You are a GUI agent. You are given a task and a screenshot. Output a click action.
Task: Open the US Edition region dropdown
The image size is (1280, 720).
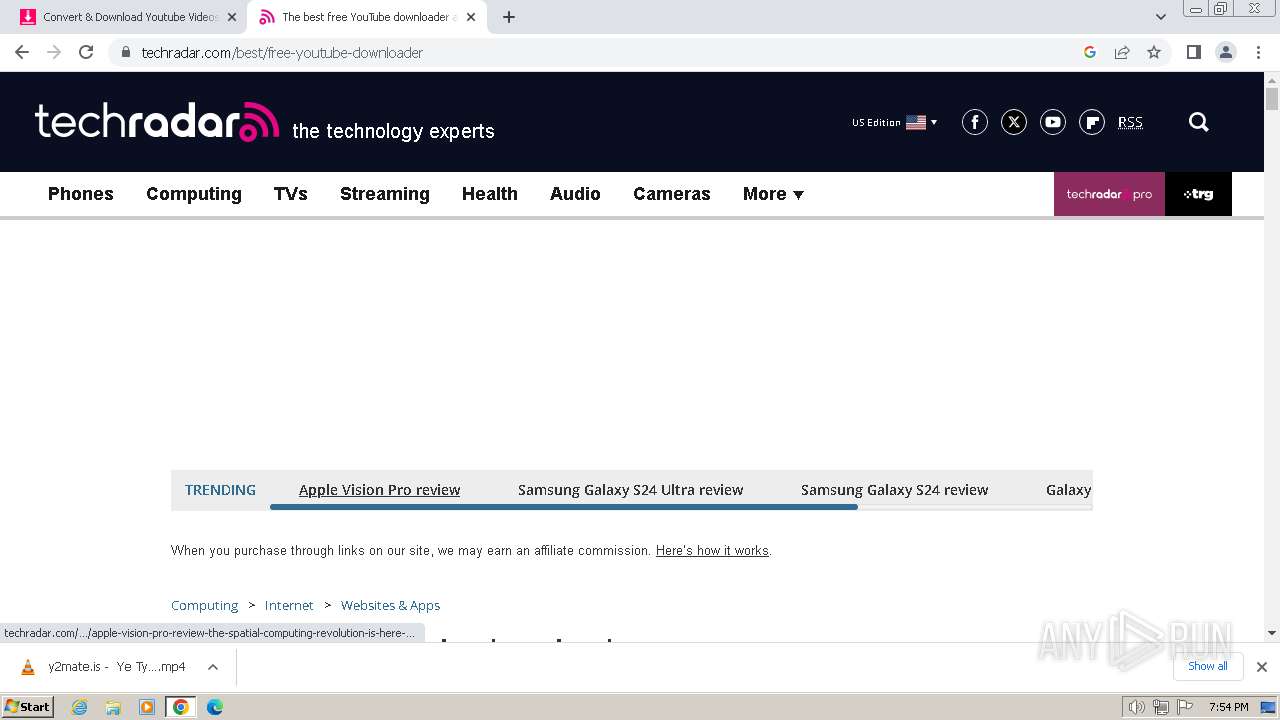pyautogui.click(x=895, y=122)
